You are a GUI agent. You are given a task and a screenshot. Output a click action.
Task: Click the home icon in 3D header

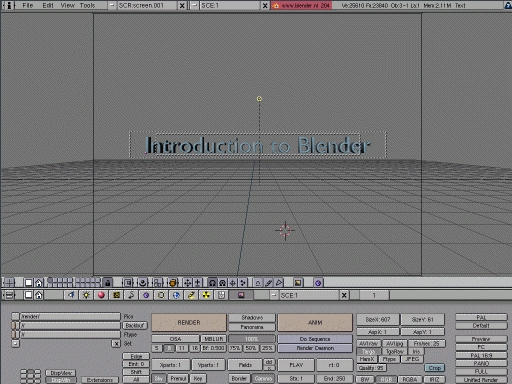point(39,283)
